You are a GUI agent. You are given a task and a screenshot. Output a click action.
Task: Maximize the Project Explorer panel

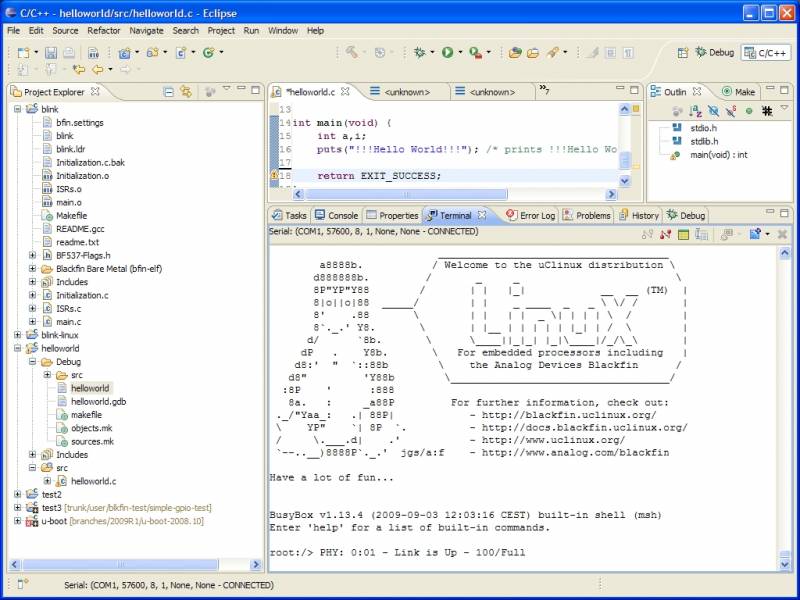coord(255,90)
